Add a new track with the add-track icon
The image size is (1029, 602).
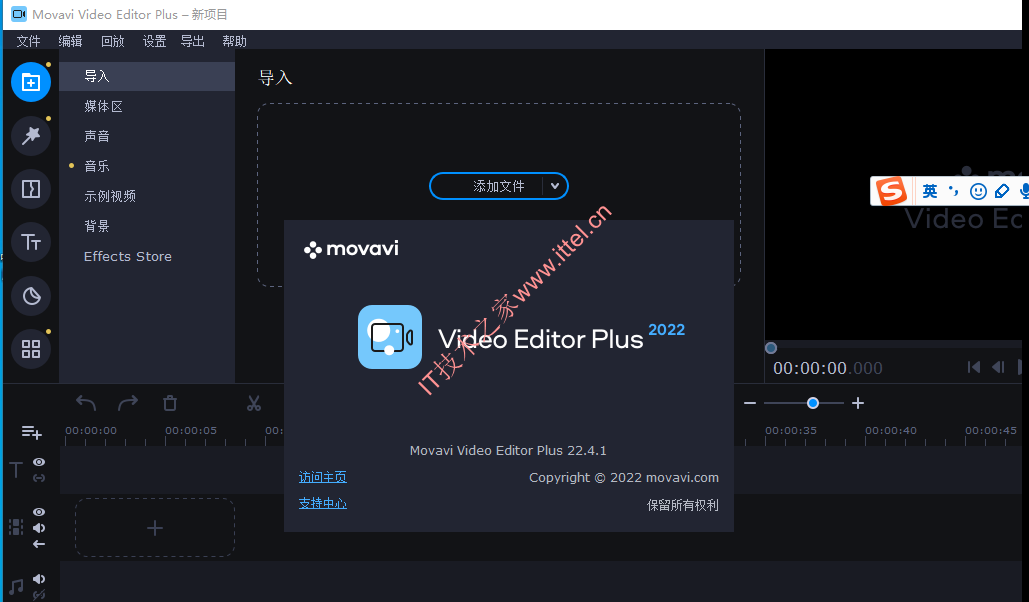click(32, 432)
